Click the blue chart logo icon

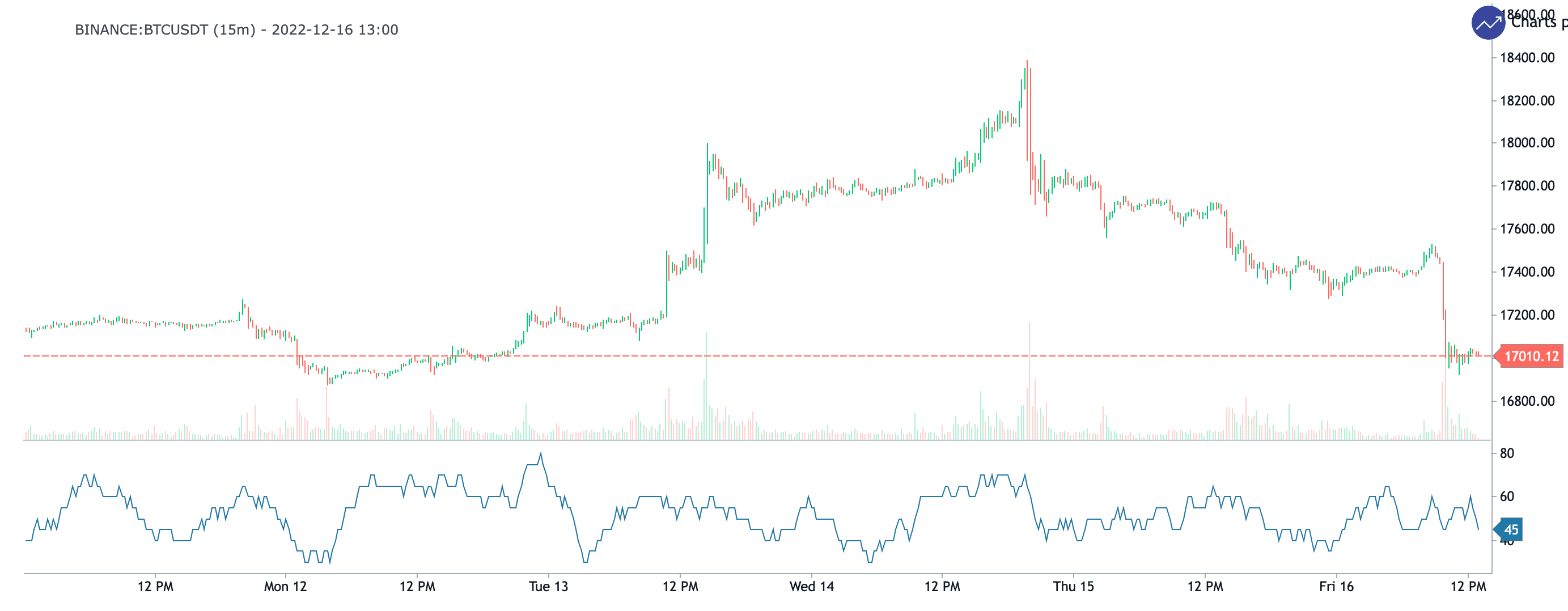click(x=1488, y=23)
